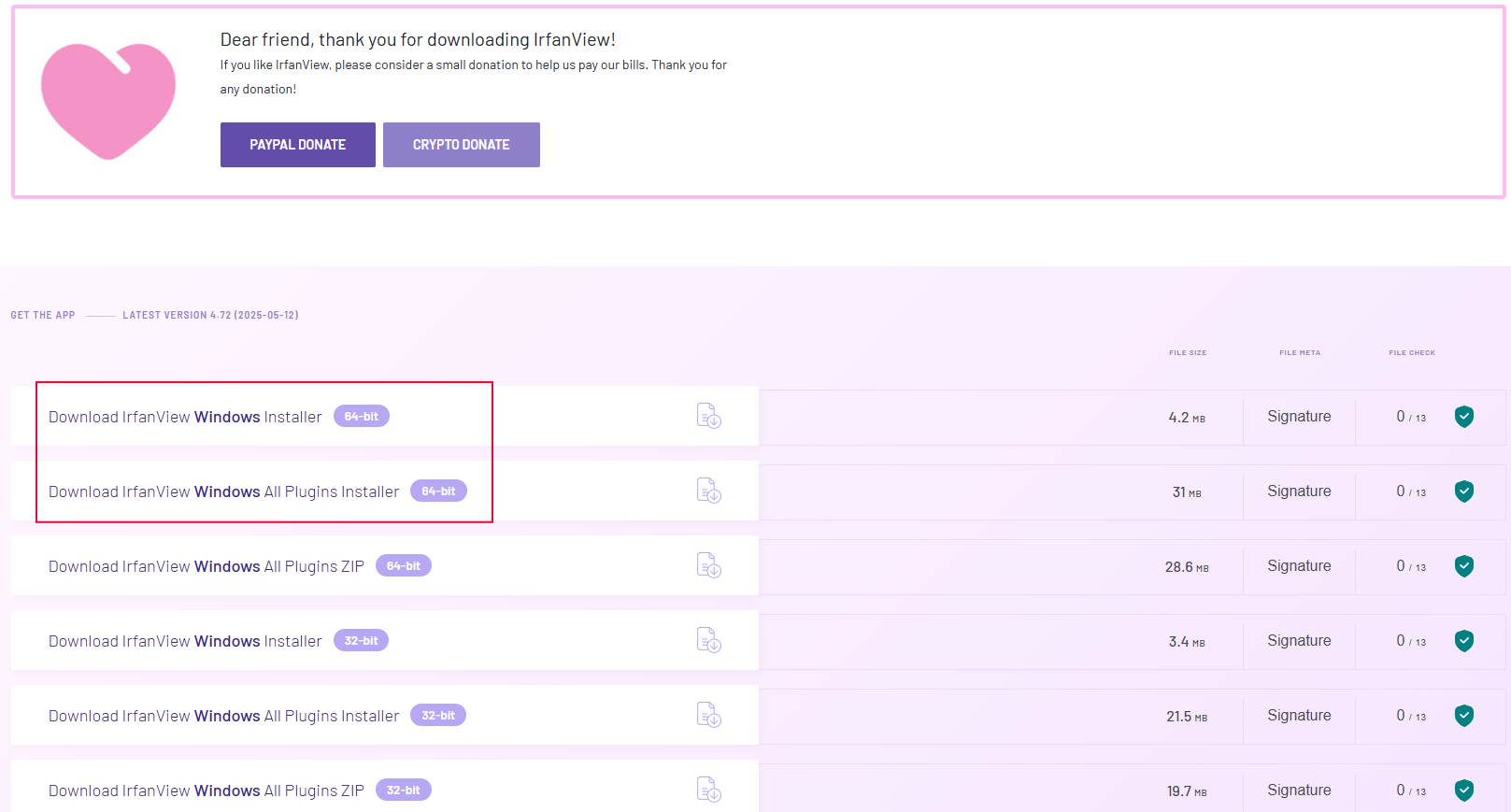Click the PAYPAL DONATE button
Viewport: 1511px width, 812px height.
coord(298,145)
